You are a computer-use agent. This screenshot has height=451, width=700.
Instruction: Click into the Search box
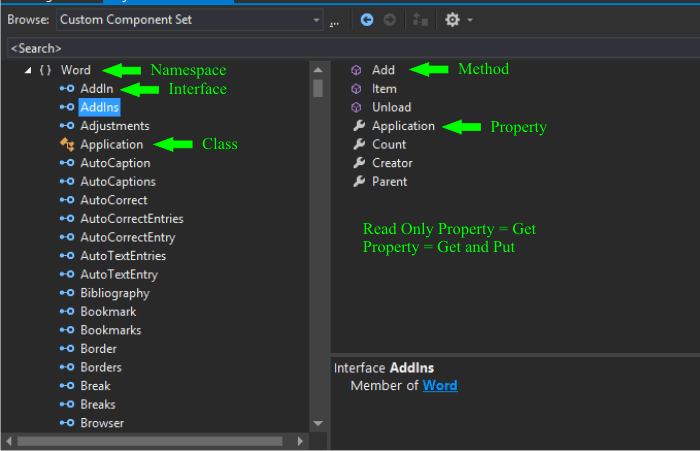(x=354, y=48)
